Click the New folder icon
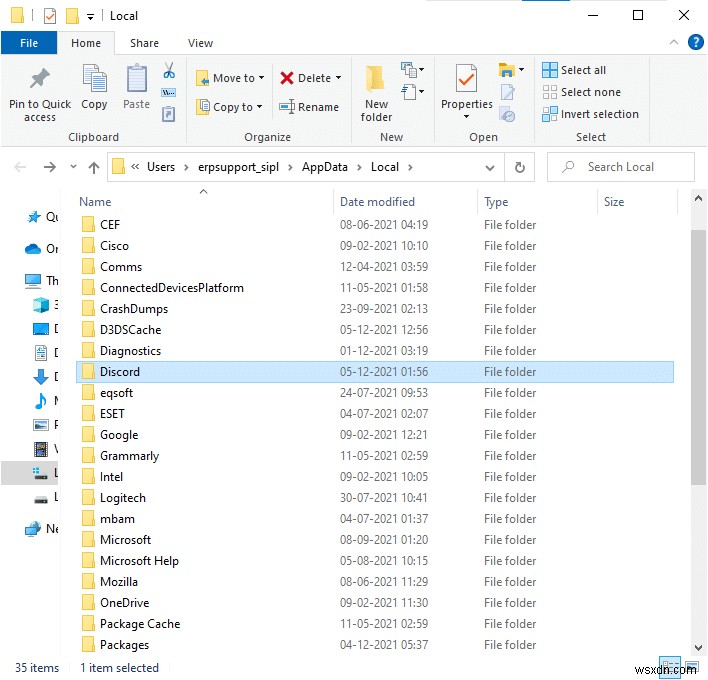Image resolution: width=708 pixels, height=680 pixels. point(375,78)
